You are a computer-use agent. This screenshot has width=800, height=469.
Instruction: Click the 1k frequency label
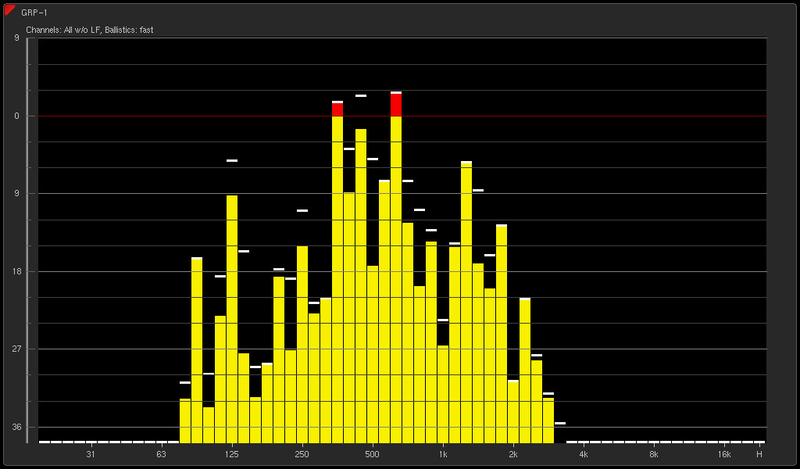click(x=443, y=454)
